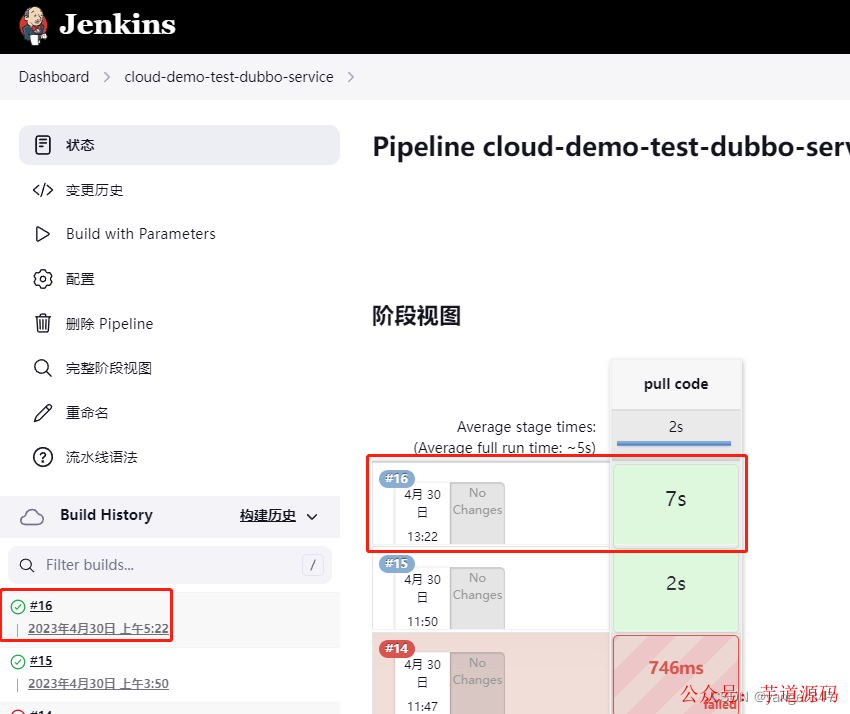Open build #15 timestamp 上午3:50 link

click(98, 684)
